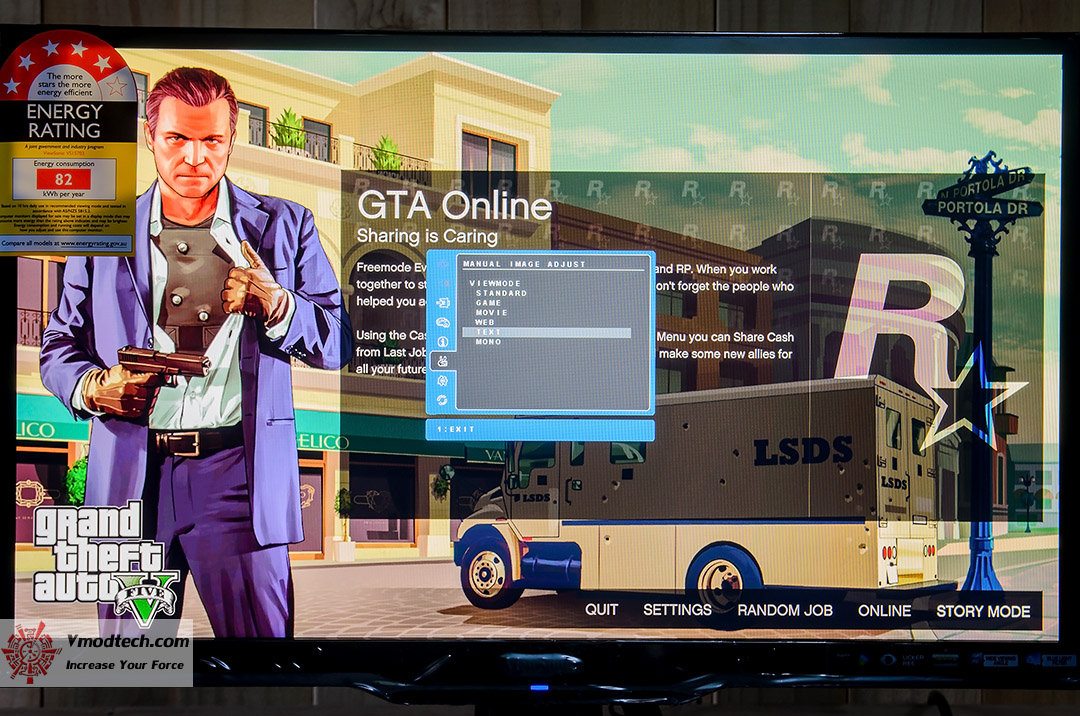Choose GAME view mode in OSD list
Image resolution: width=1080 pixels, height=716 pixels.
tap(488, 303)
